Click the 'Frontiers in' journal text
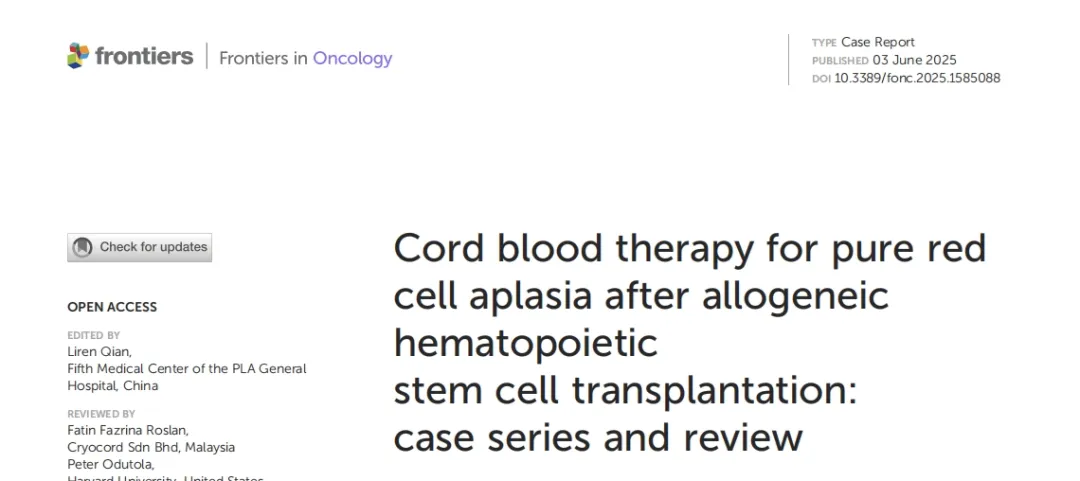This screenshot has width=1080, height=481. point(263,59)
